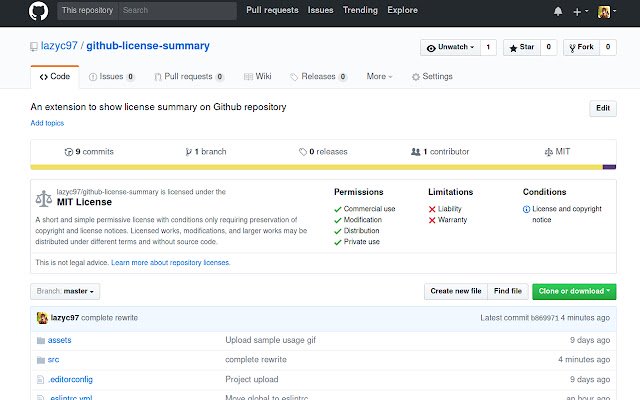Screen dimensions: 640x400
Task: Open Learn more about repository licenses link
Action: (171, 263)
